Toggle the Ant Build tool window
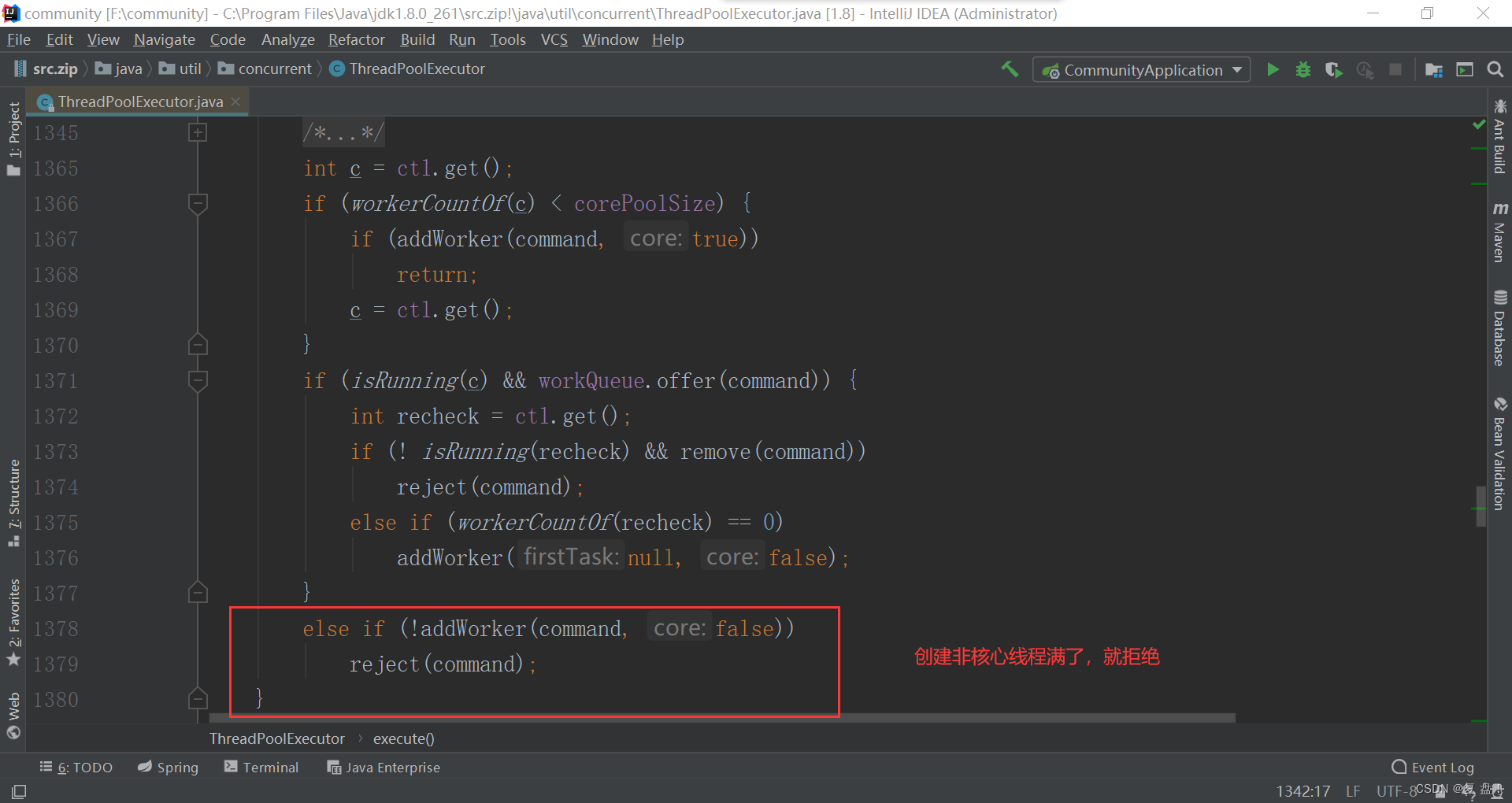The width and height of the screenshot is (1512, 803). [1499, 136]
